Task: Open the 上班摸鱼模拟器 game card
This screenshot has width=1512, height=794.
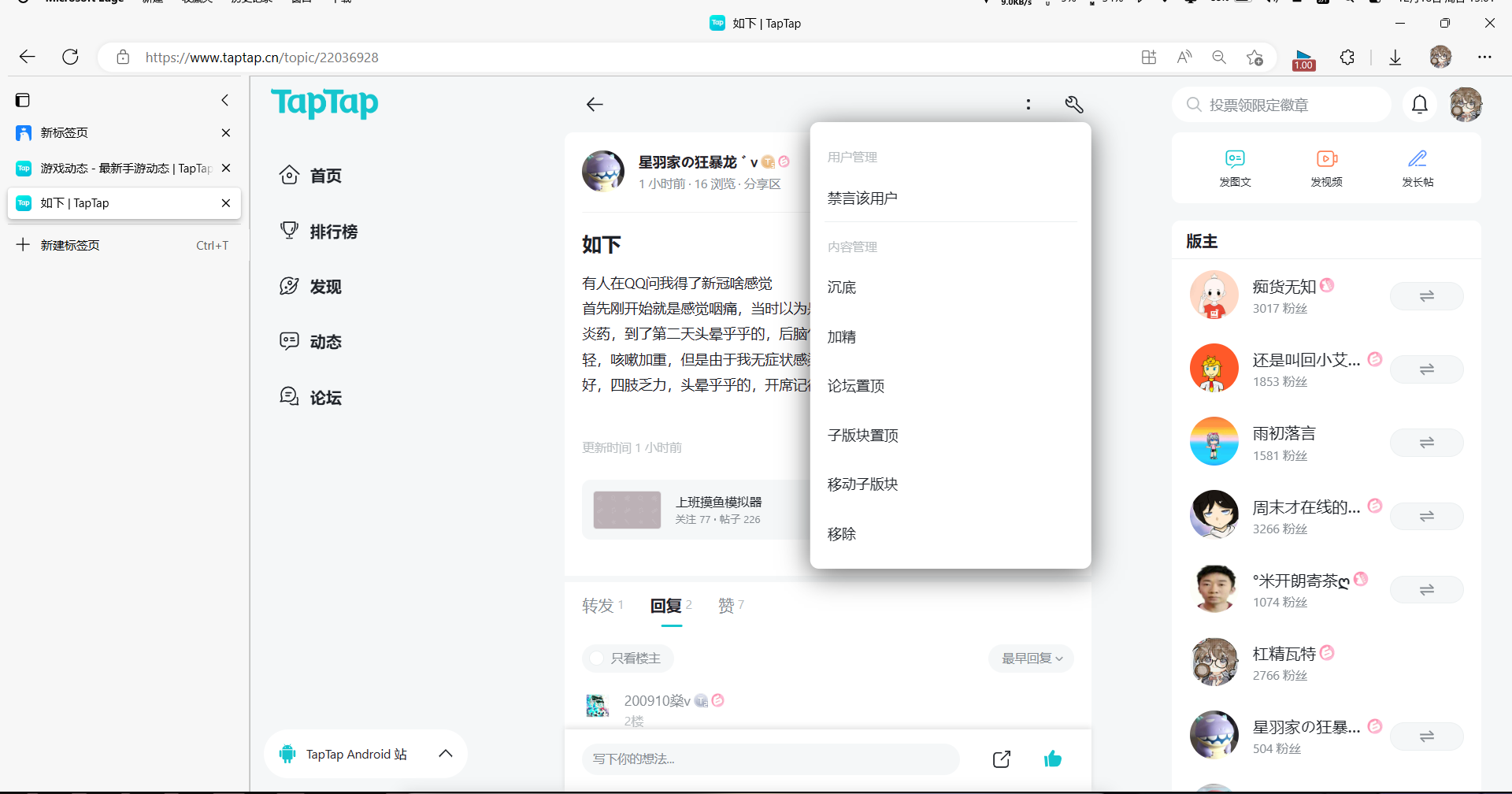Action: point(697,510)
